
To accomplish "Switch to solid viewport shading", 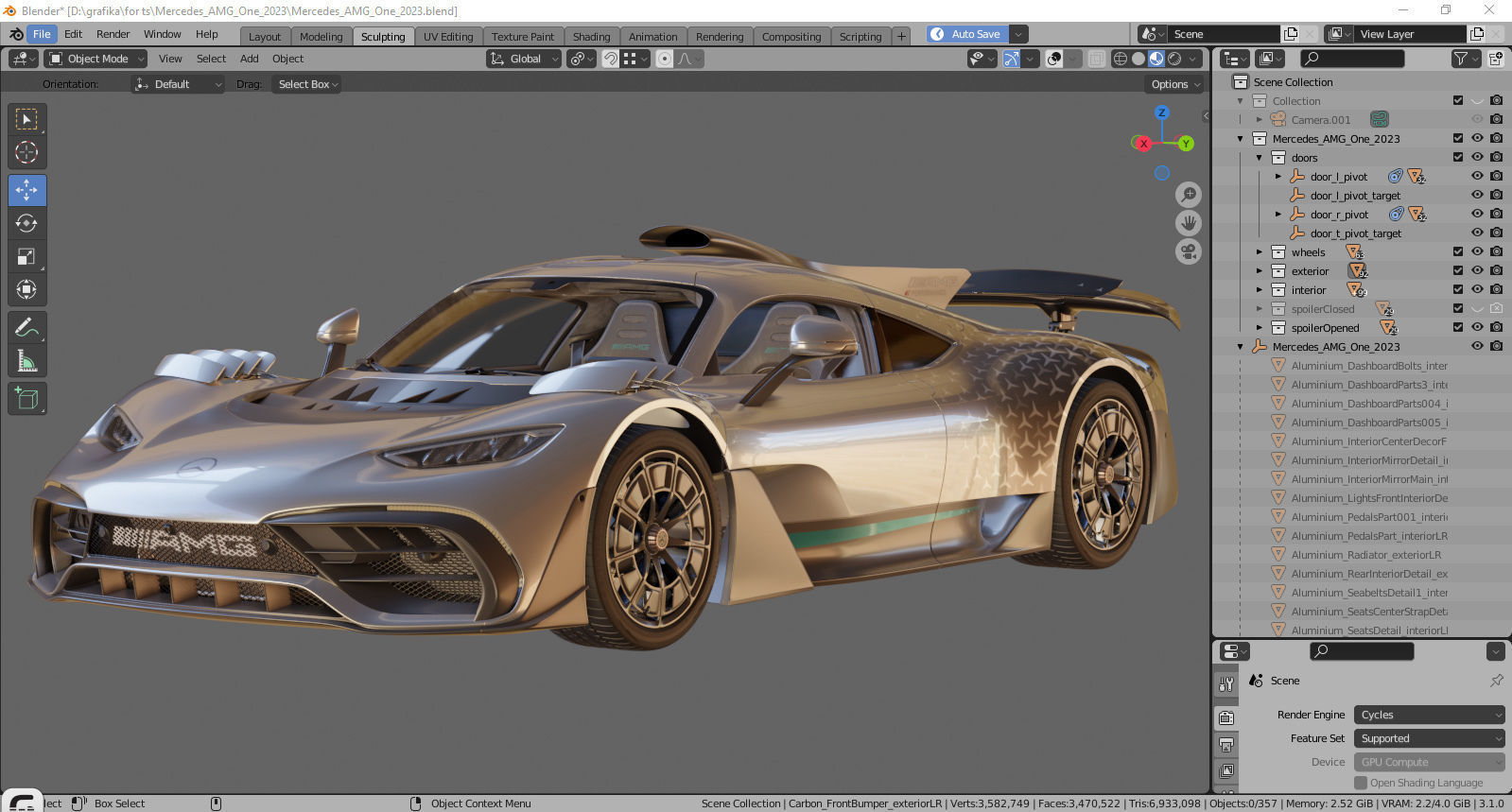I will coord(1138,59).
